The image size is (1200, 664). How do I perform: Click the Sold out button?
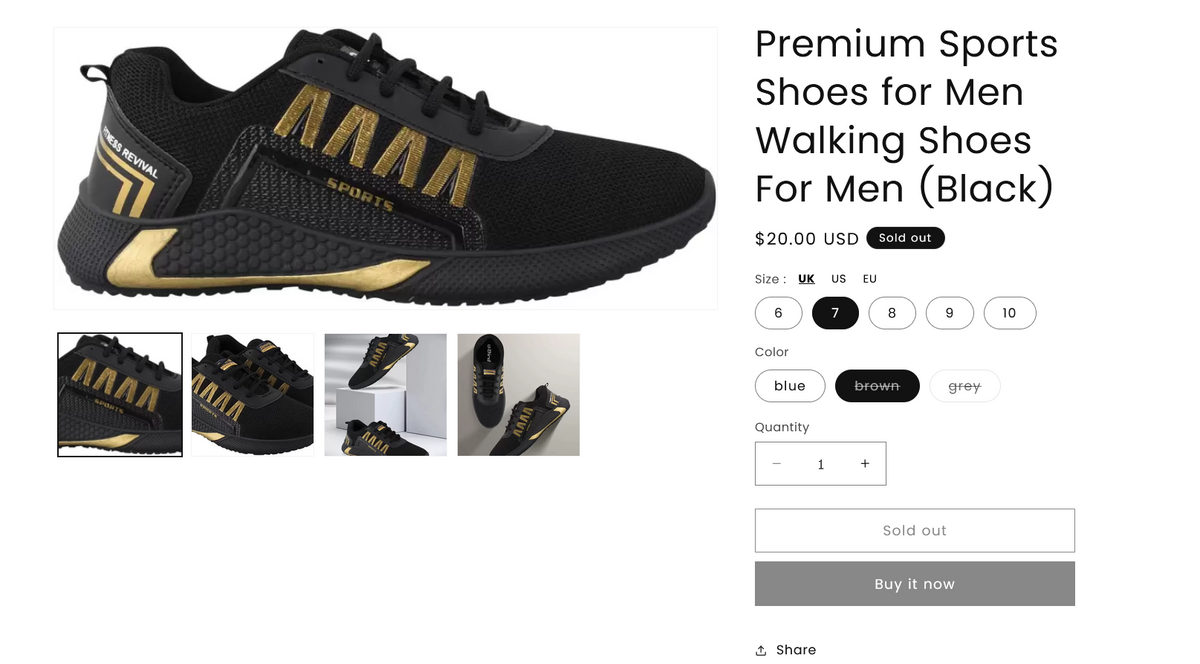pos(913,530)
